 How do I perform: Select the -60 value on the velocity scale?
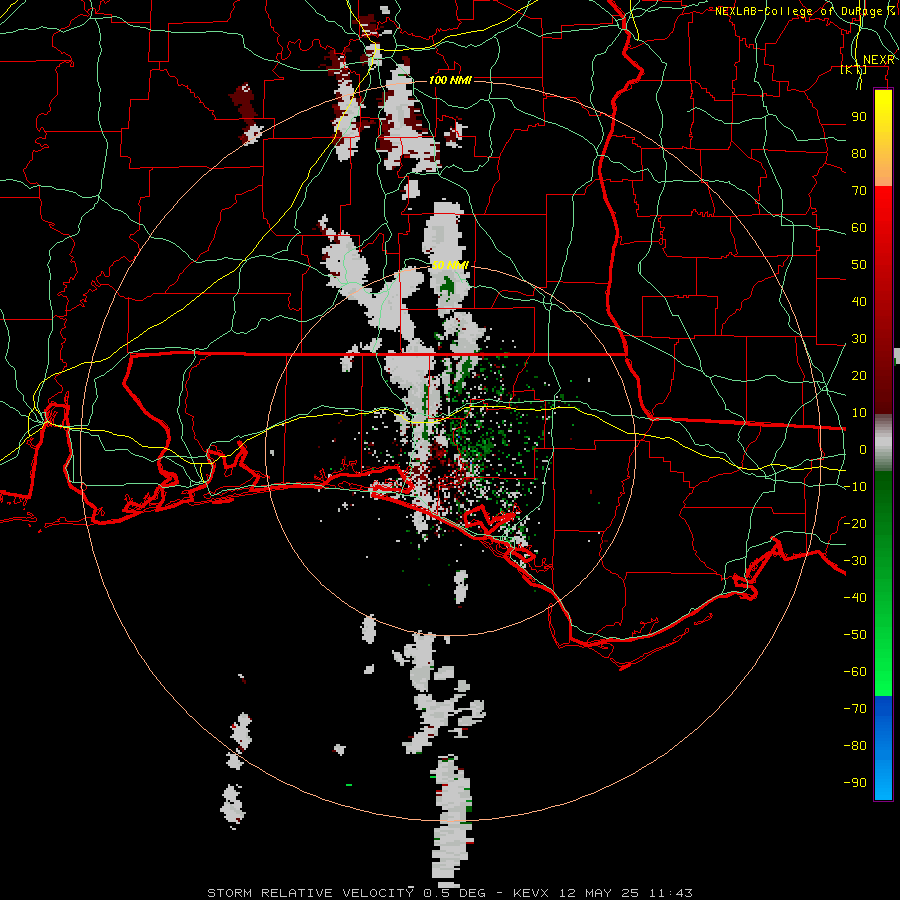(x=855, y=672)
